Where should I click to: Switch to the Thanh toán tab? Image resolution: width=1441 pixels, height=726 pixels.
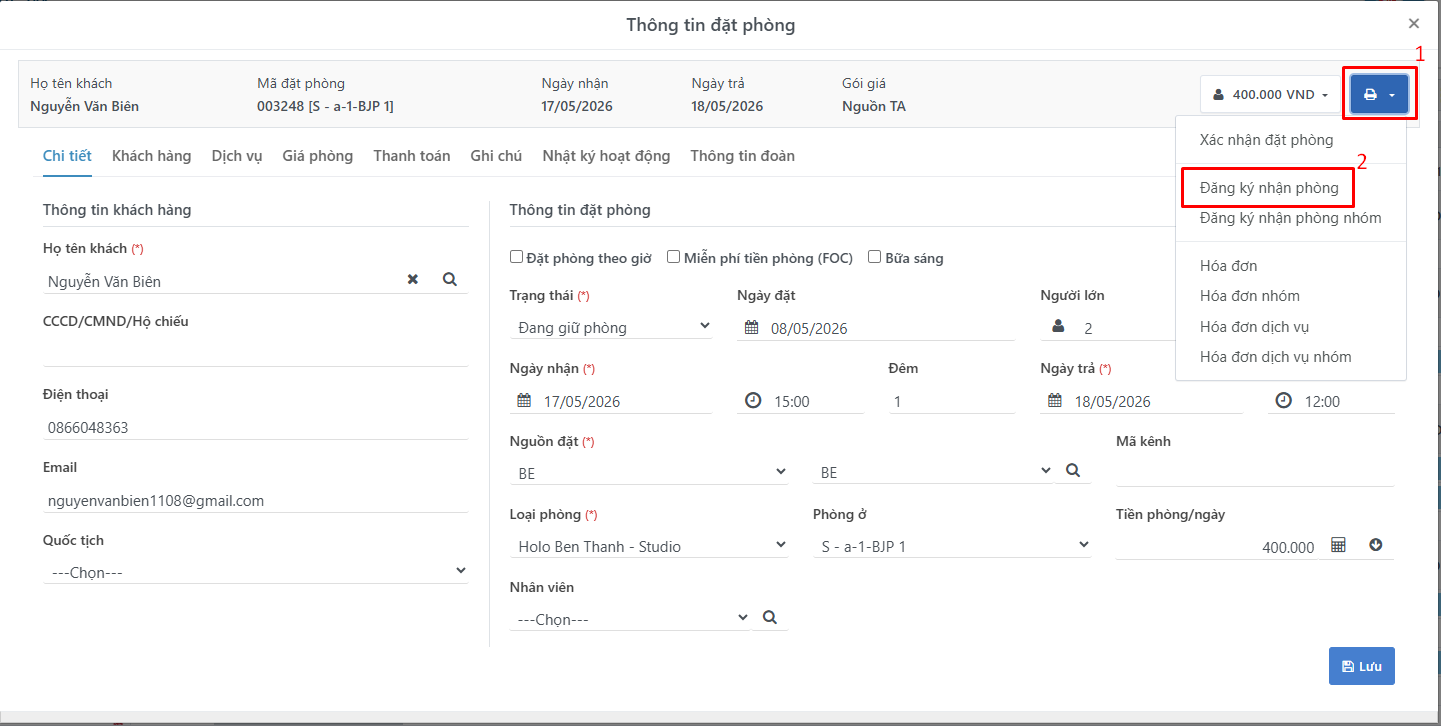[412, 156]
